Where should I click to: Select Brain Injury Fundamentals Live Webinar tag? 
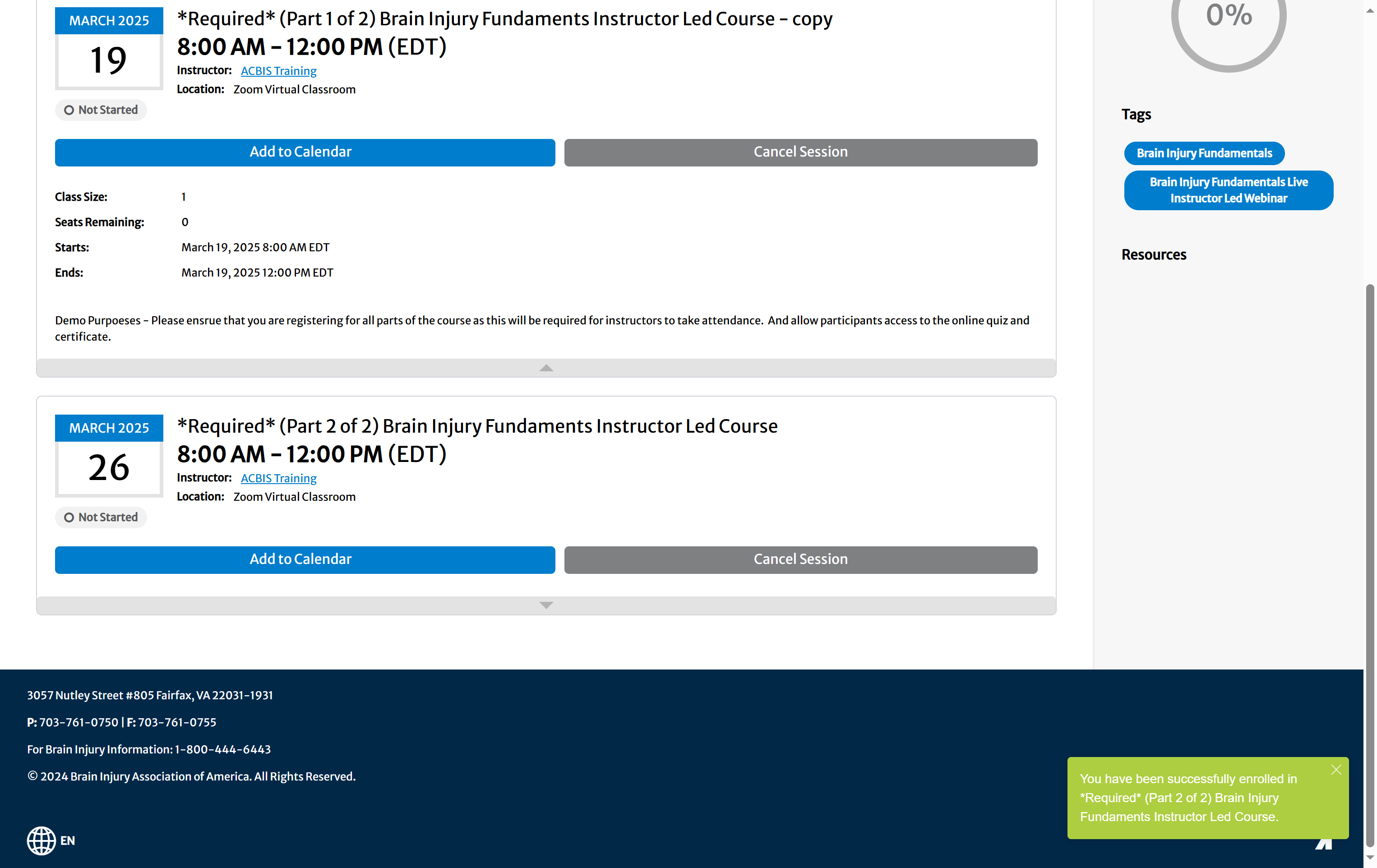1228,190
